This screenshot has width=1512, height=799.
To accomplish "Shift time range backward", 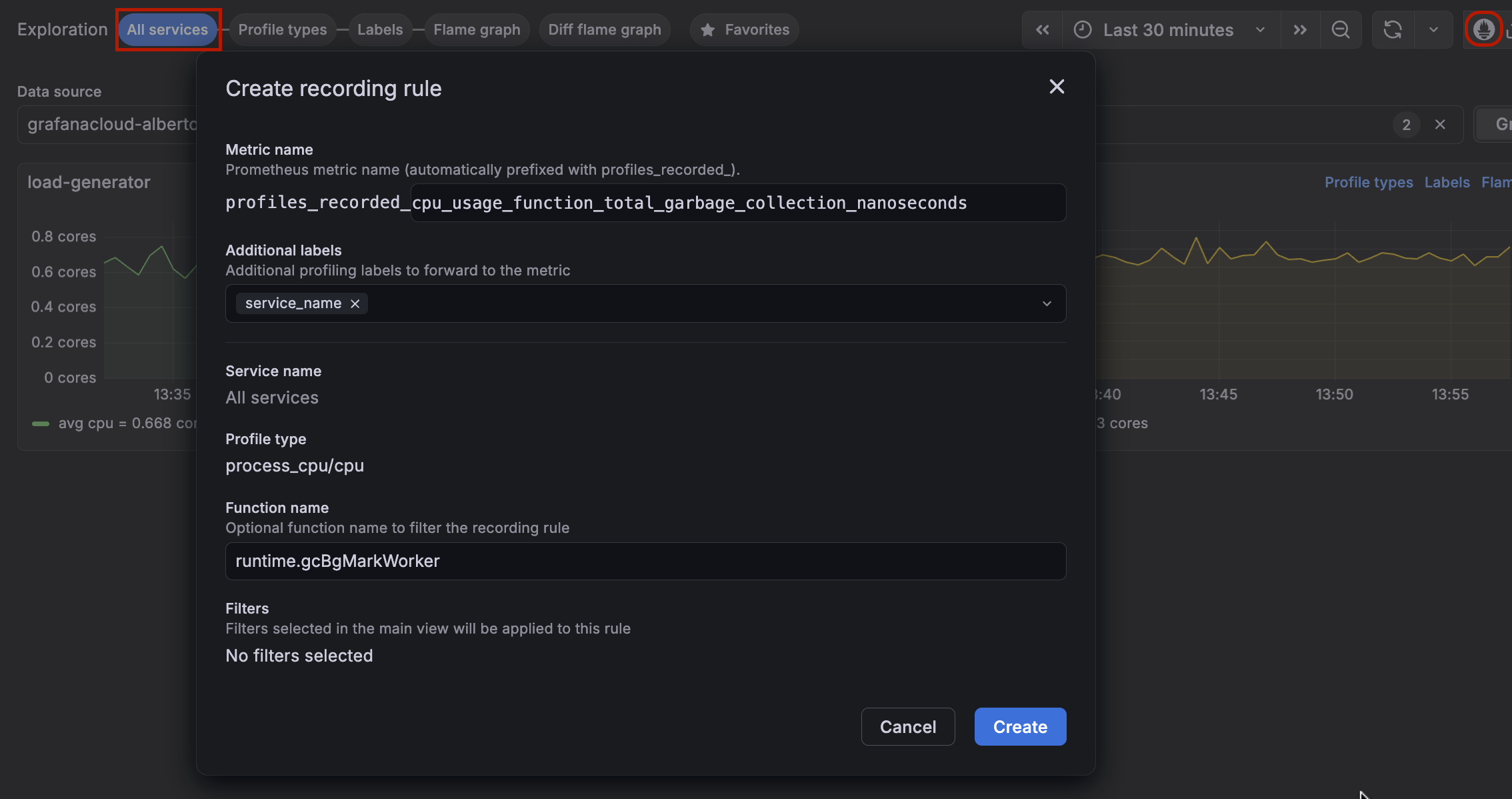I will [1042, 30].
